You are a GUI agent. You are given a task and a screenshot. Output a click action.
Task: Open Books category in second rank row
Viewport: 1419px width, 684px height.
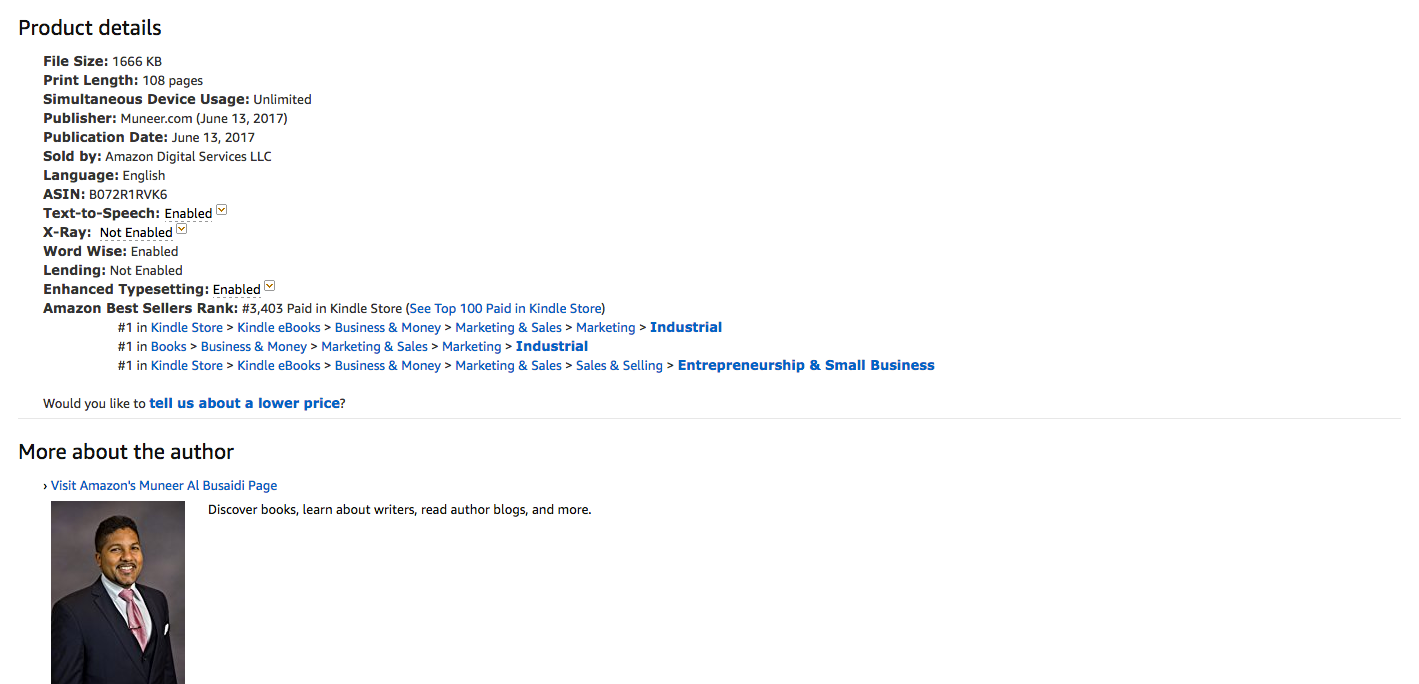(x=169, y=347)
